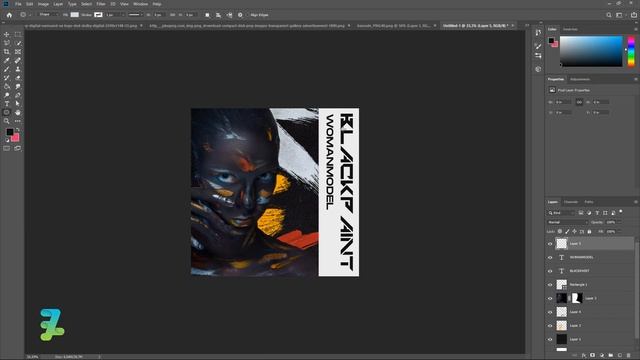Switch to the Swatches tab
The image size is (640, 360).
(x=570, y=29)
